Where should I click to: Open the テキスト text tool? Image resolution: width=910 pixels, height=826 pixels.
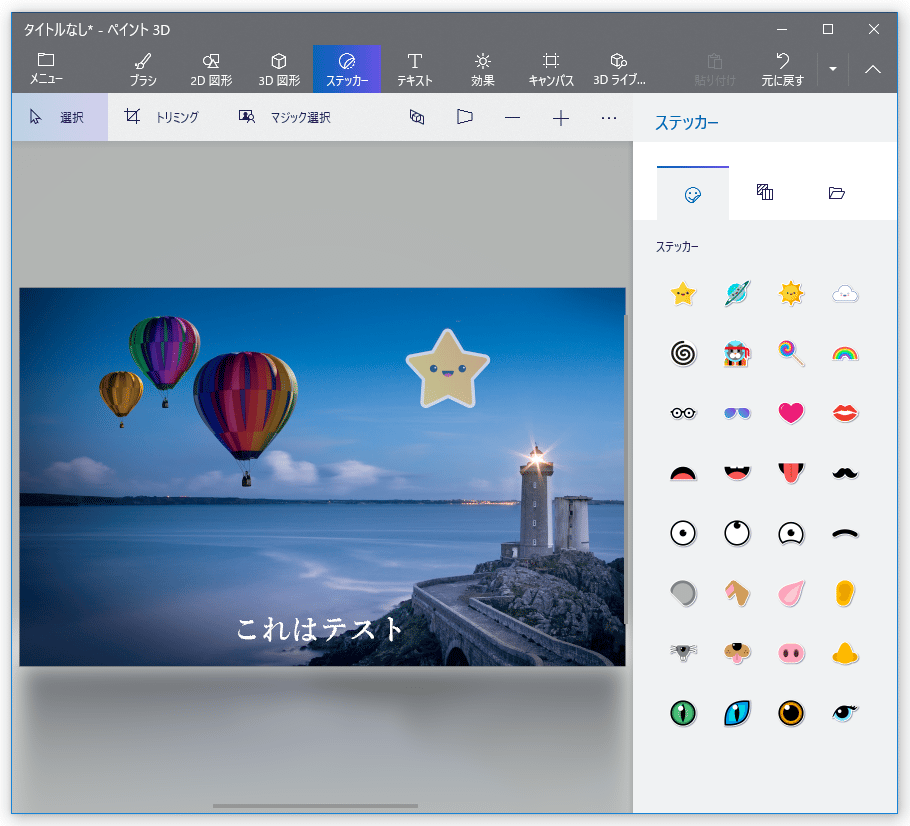click(414, 69)
